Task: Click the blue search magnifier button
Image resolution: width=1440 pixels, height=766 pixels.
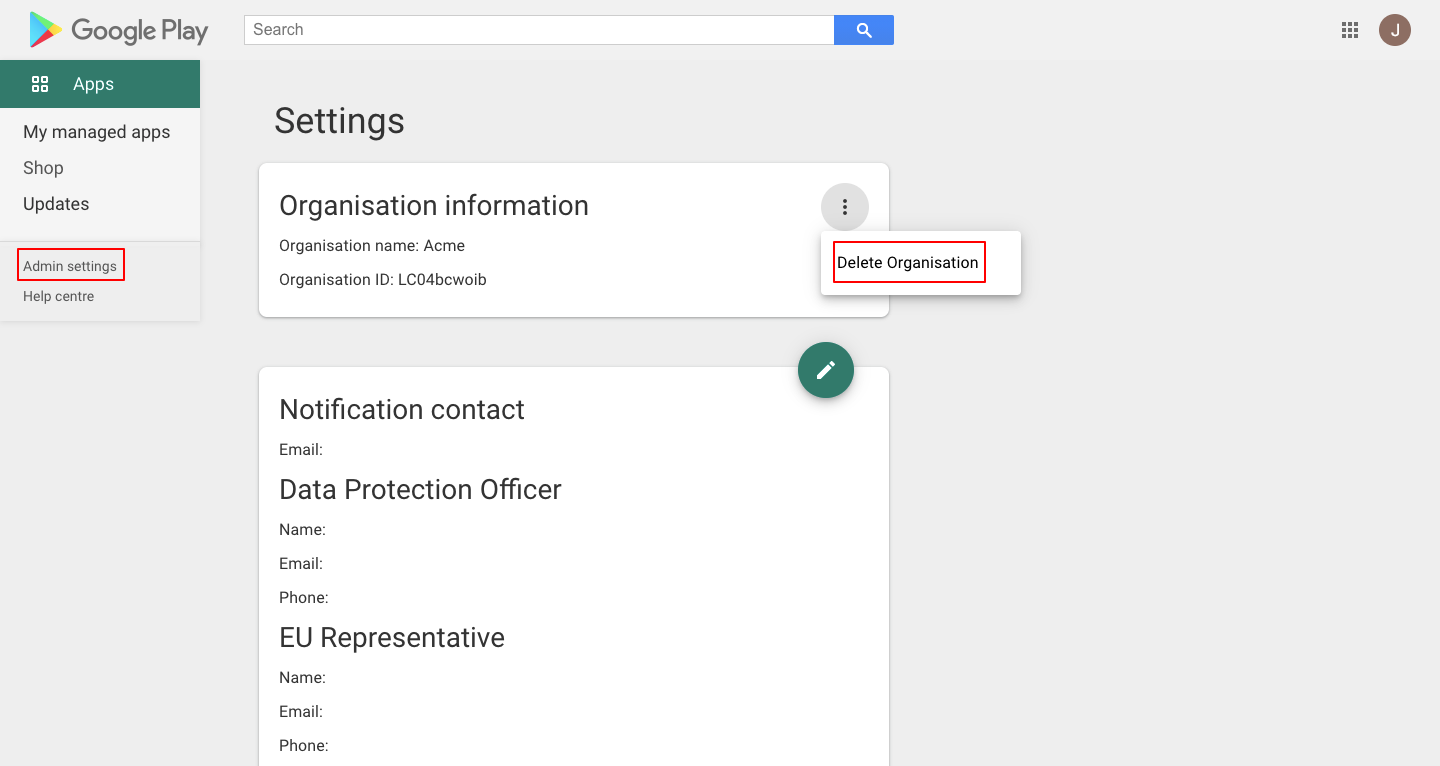Action: point(864,30)
